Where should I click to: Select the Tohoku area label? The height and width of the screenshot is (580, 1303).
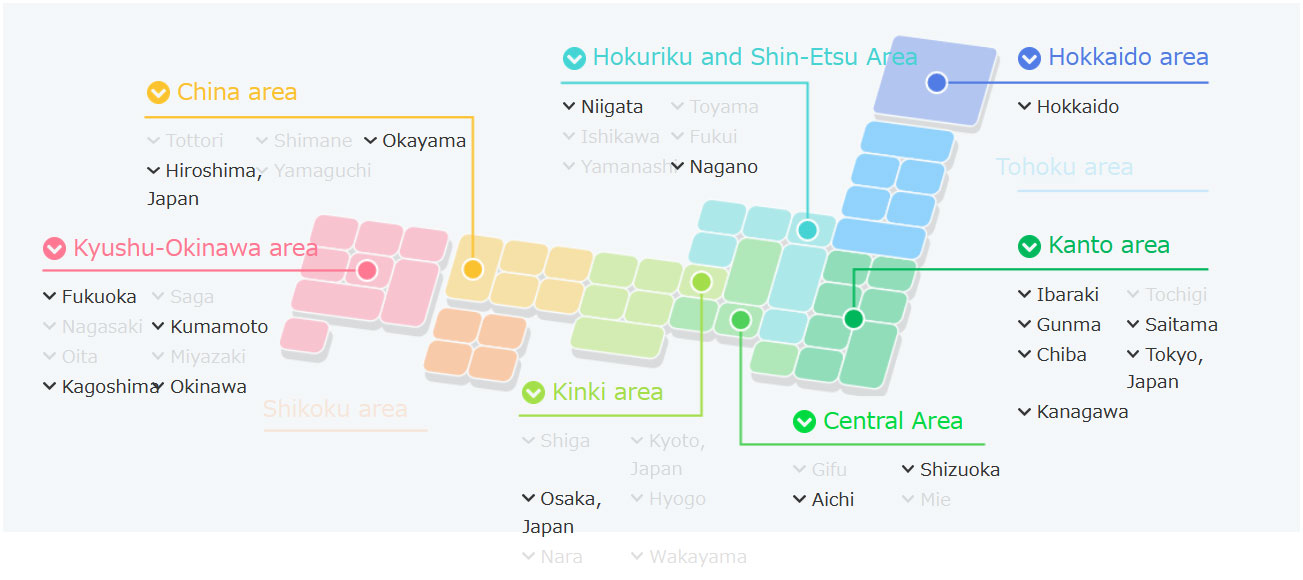point(1064,167)
